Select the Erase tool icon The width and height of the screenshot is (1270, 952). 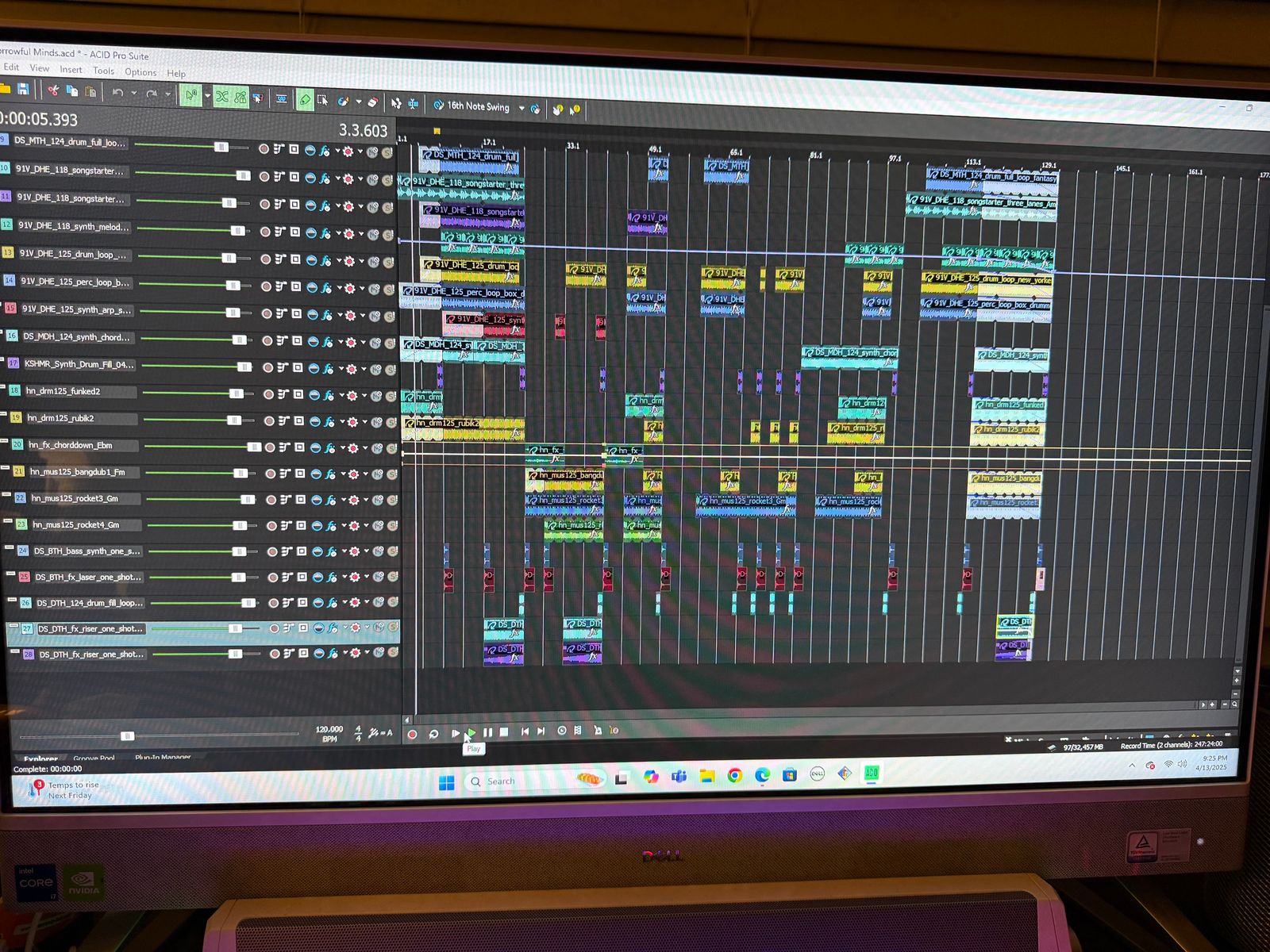click(x=372, y=102)
